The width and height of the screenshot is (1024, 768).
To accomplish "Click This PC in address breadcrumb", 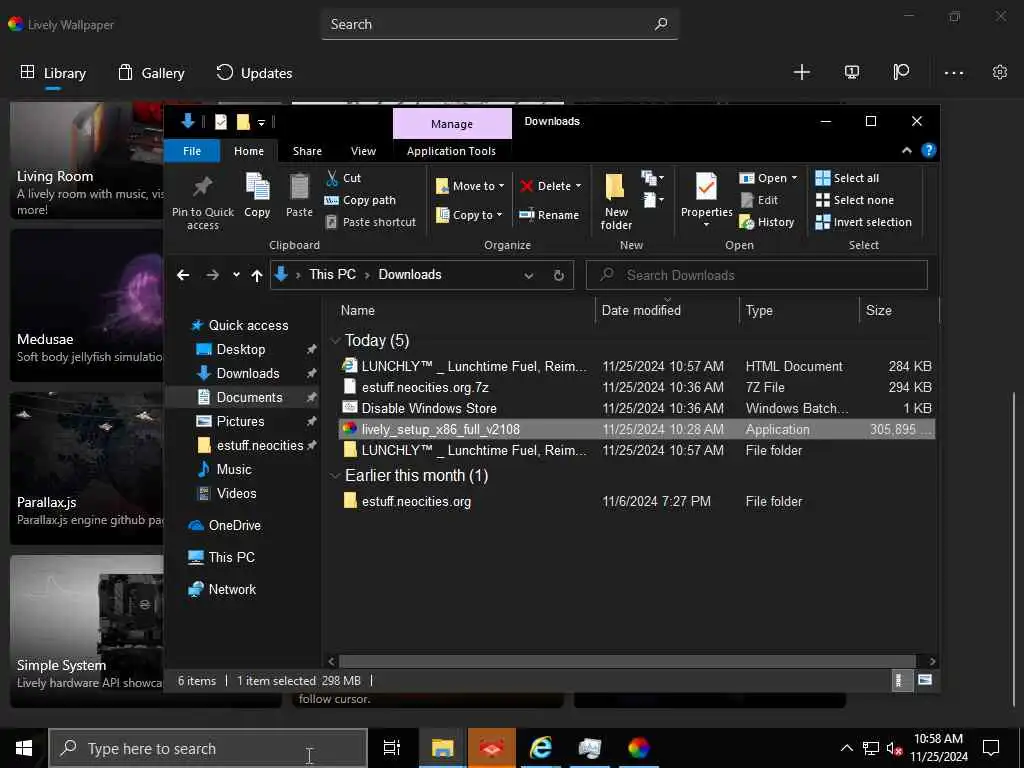I will click(332, 274).
